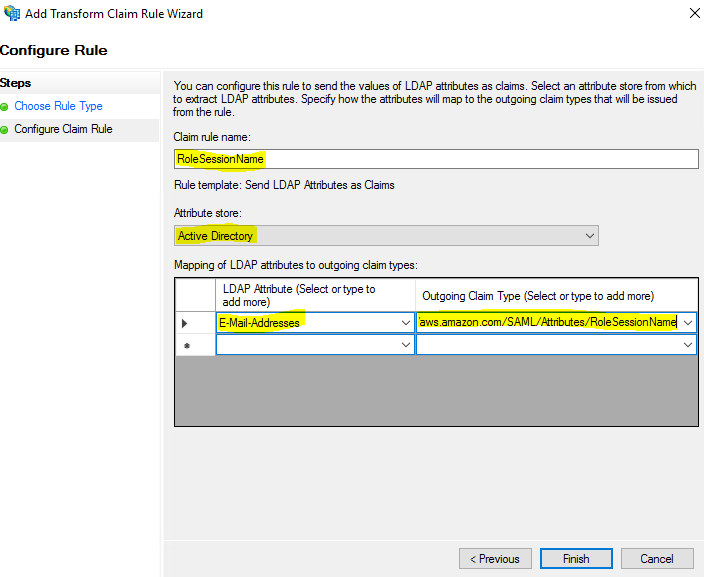Click green bullet beside Choose Rule Type
Screen dimensions: 704x577
pyautogui.click(x=5, y=107)
